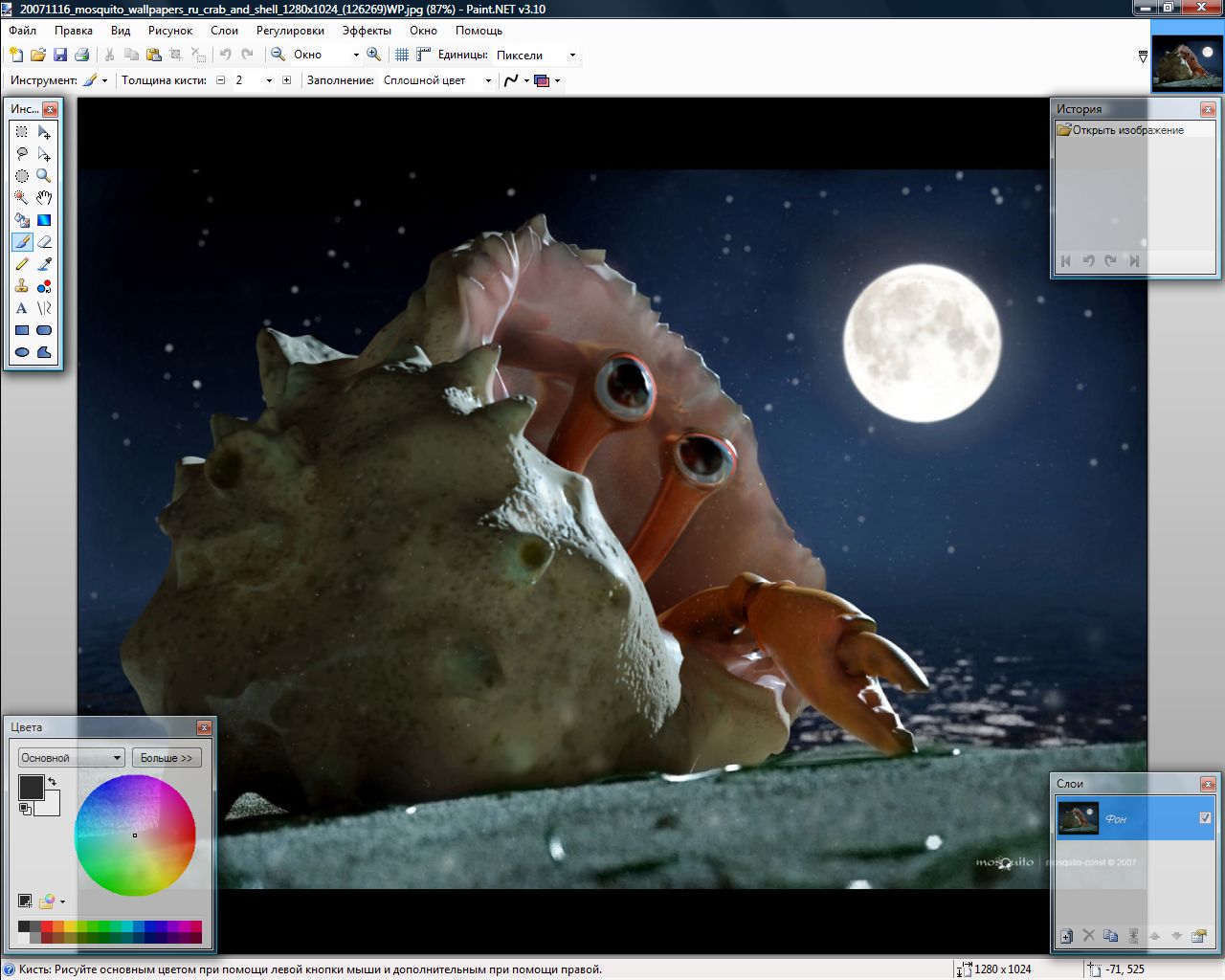Select the Ellipse Select tool
This screenshot has width=1225, height=980.
(22, 176)
